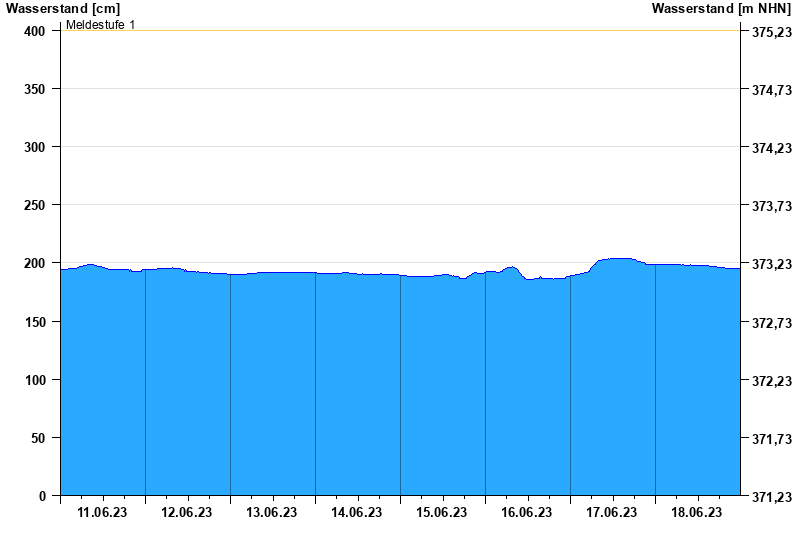Select the 12.06.23 date label
Screen dimensions: 800x550
click(187, 513)
